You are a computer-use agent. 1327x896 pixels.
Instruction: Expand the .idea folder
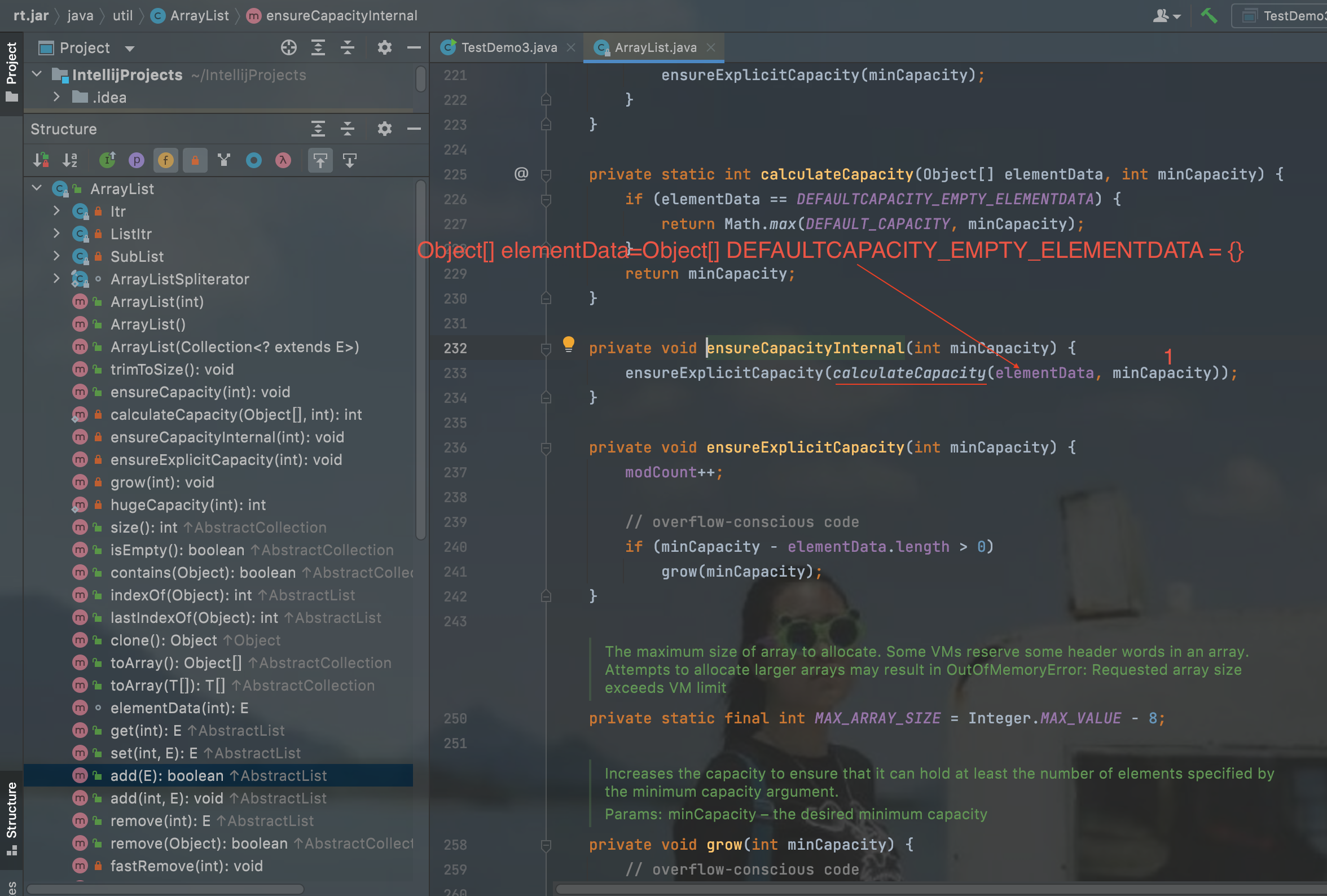[56, 97]
